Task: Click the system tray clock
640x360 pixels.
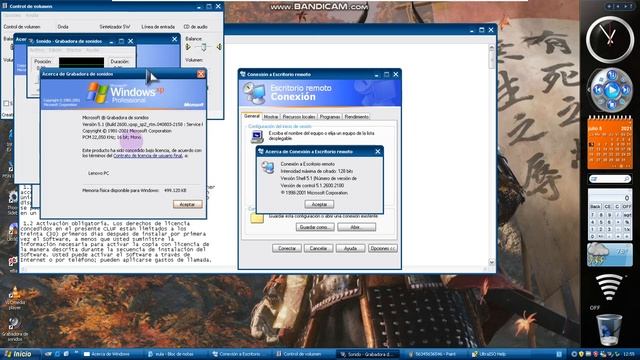Action: coord(629,354)
